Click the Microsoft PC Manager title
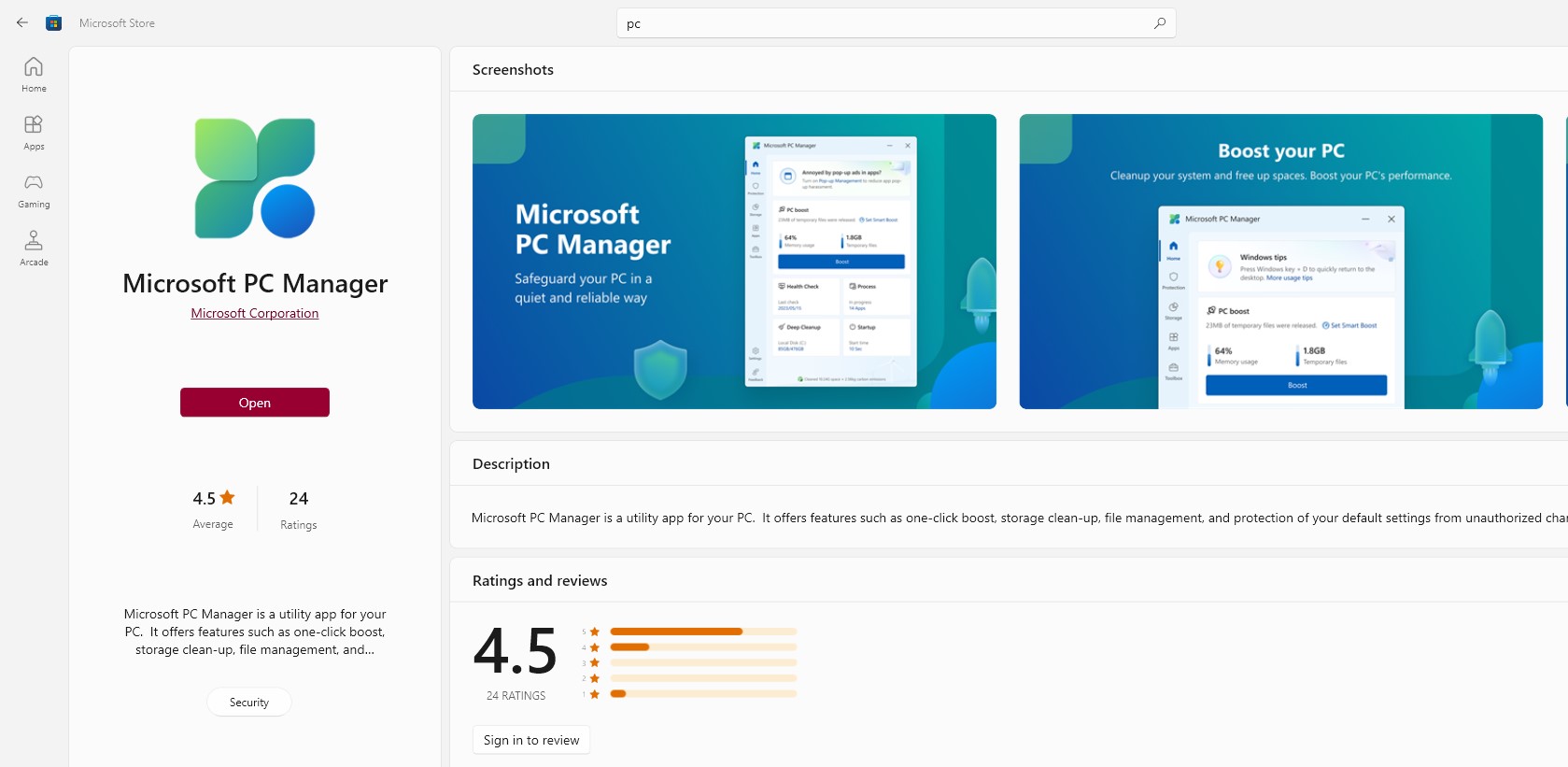The height and width of the screenshot is (767, 1568). click(255, 283)
